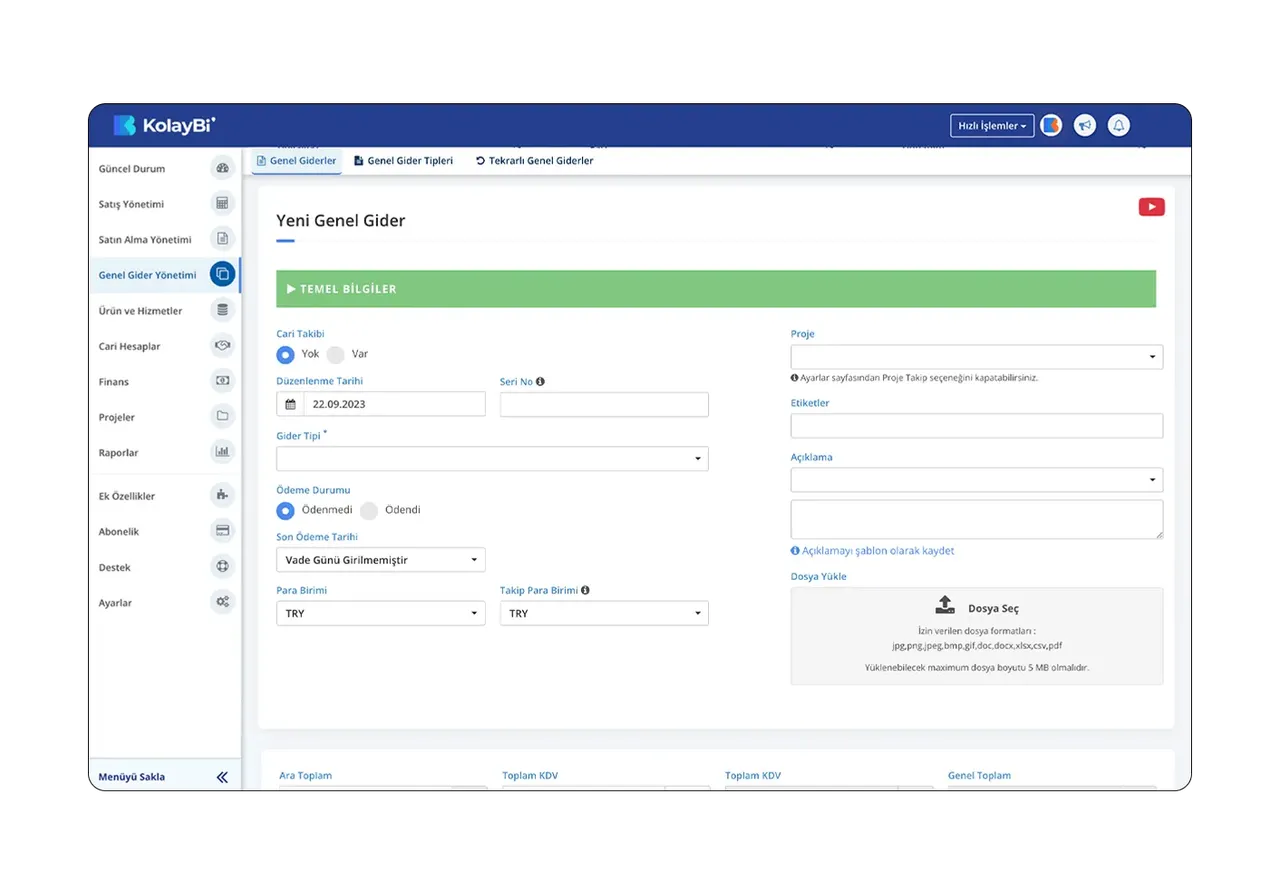Viewport: 1280px width, 870px height.
Task: Switch to the Tekrarlı Genel Giderler tab
Action: click(x=534, y=160)
